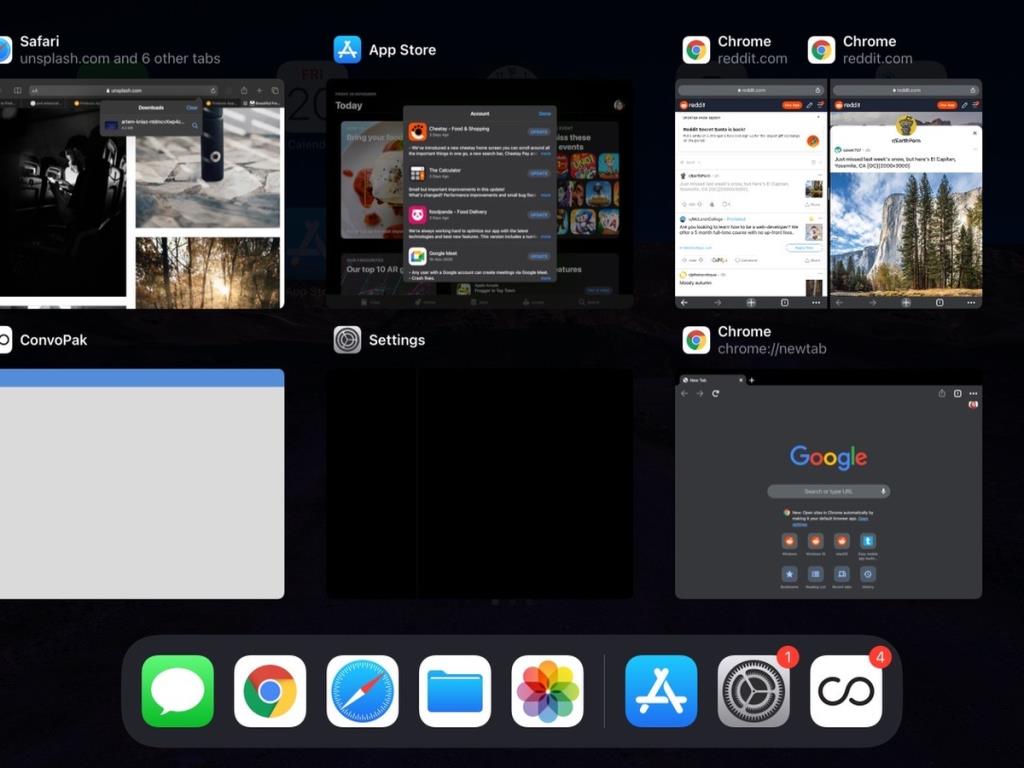
Task: Open the App Store from the dock
Action: click(x=660, y=691)
